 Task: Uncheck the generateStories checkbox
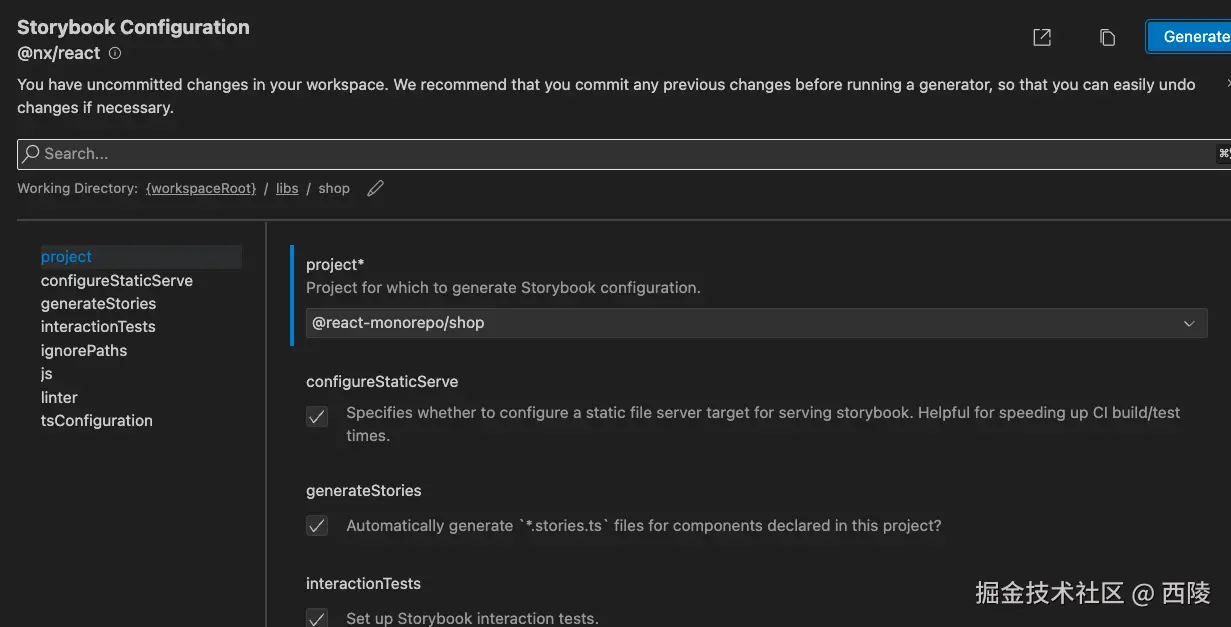(317, 525)
